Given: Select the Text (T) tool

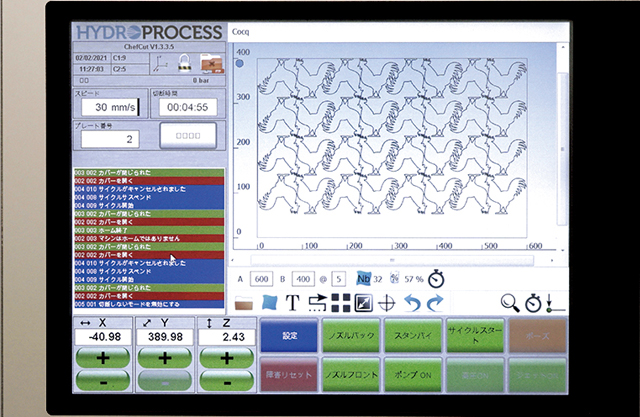Looking at the screenshot, I should pos(293,302).
